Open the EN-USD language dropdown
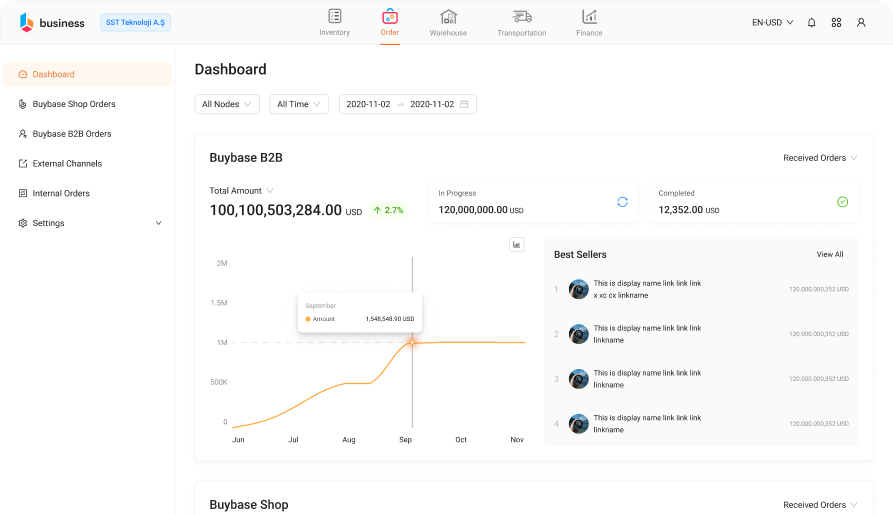 pos(772,22)
